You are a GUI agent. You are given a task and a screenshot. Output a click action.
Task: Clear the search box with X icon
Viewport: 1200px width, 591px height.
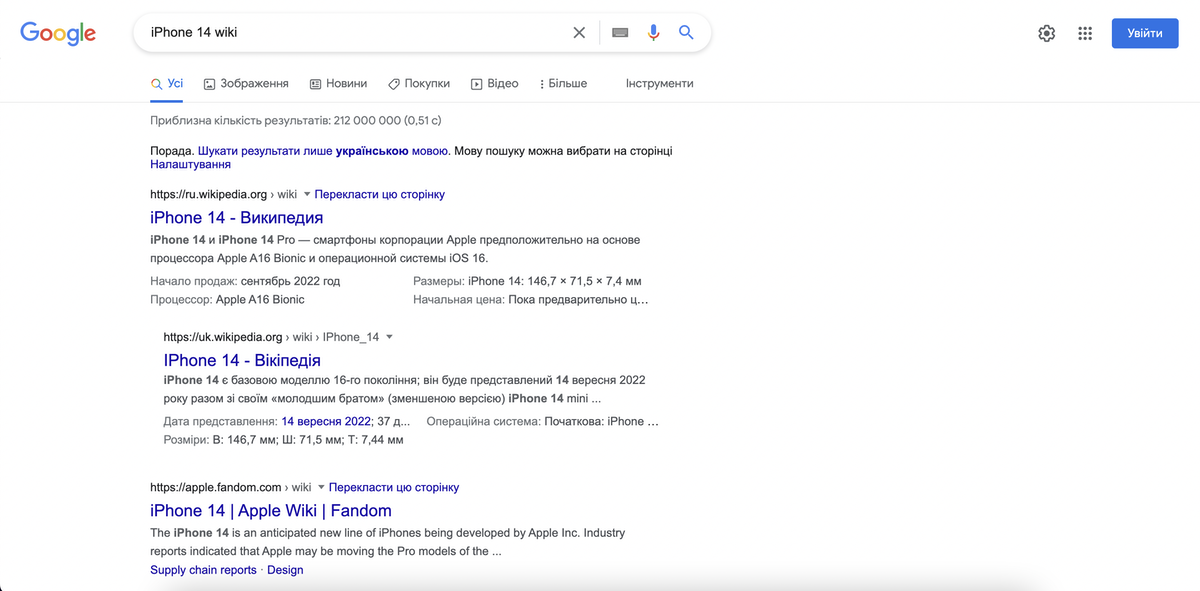pos(579,33)
